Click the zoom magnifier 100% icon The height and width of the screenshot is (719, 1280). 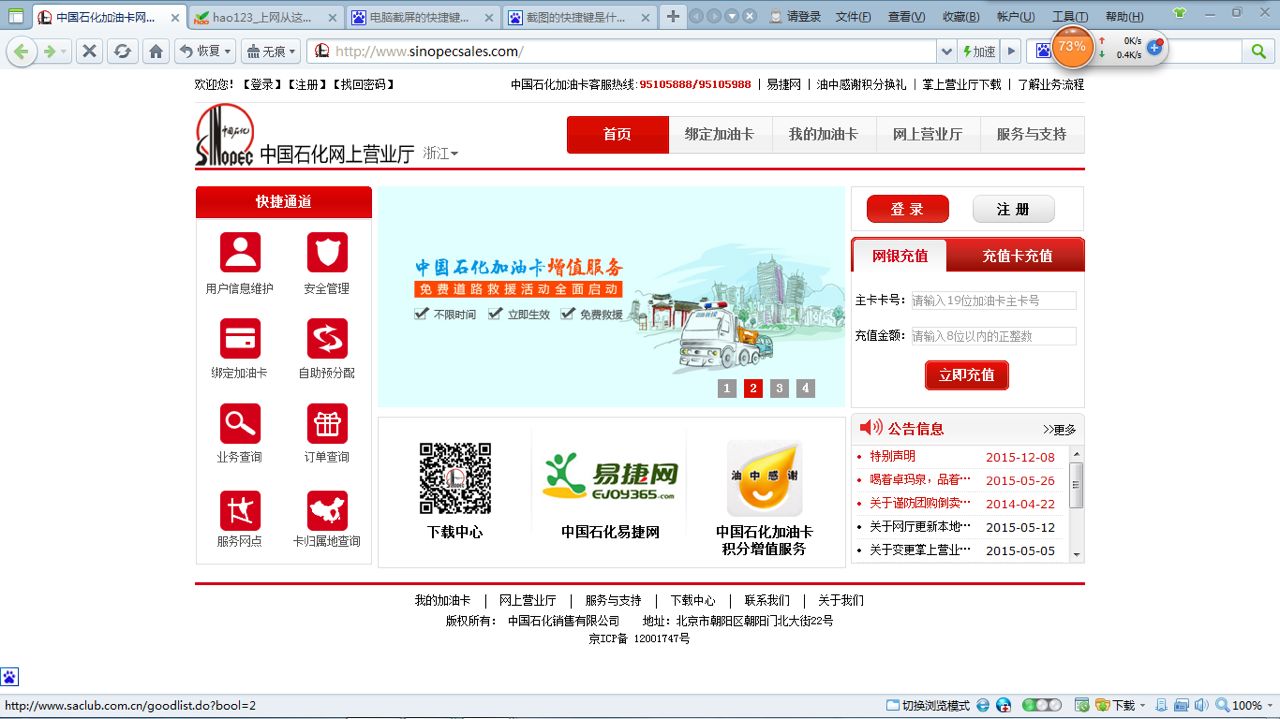[x=1222, y=705]
